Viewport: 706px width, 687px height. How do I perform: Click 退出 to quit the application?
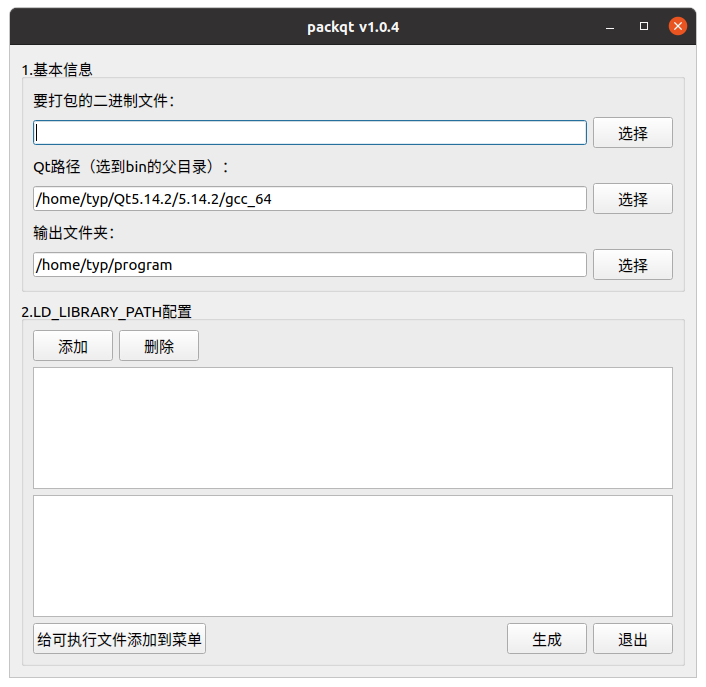coord(633,639)
